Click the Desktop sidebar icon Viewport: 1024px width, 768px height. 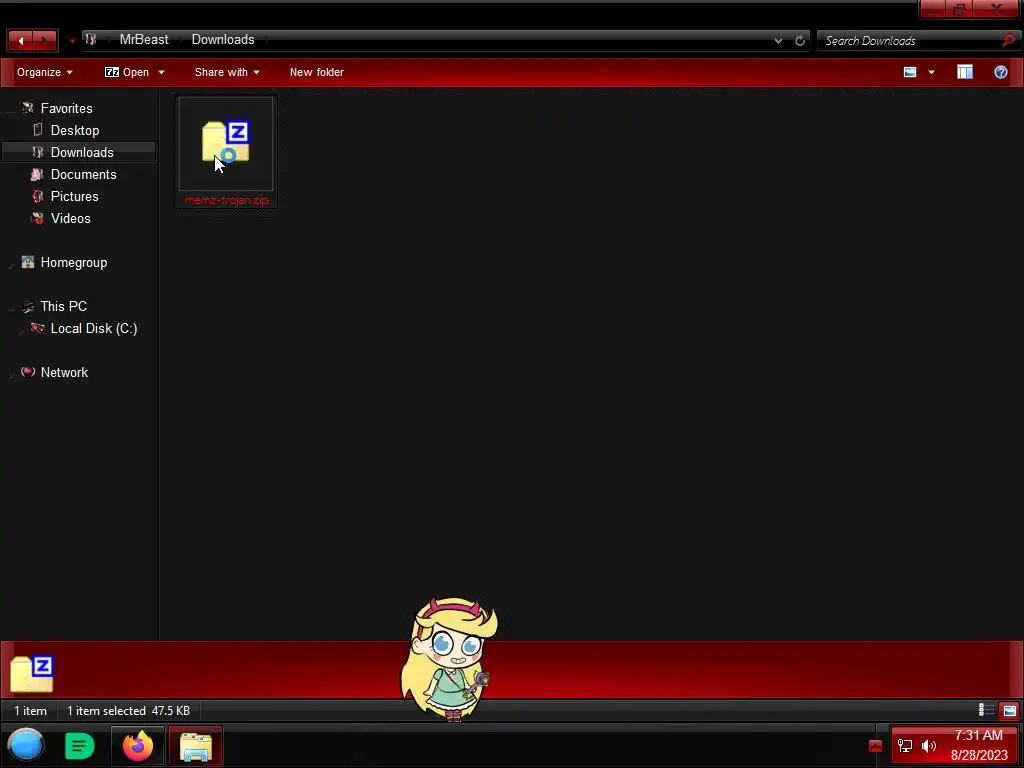pos(38,130)
